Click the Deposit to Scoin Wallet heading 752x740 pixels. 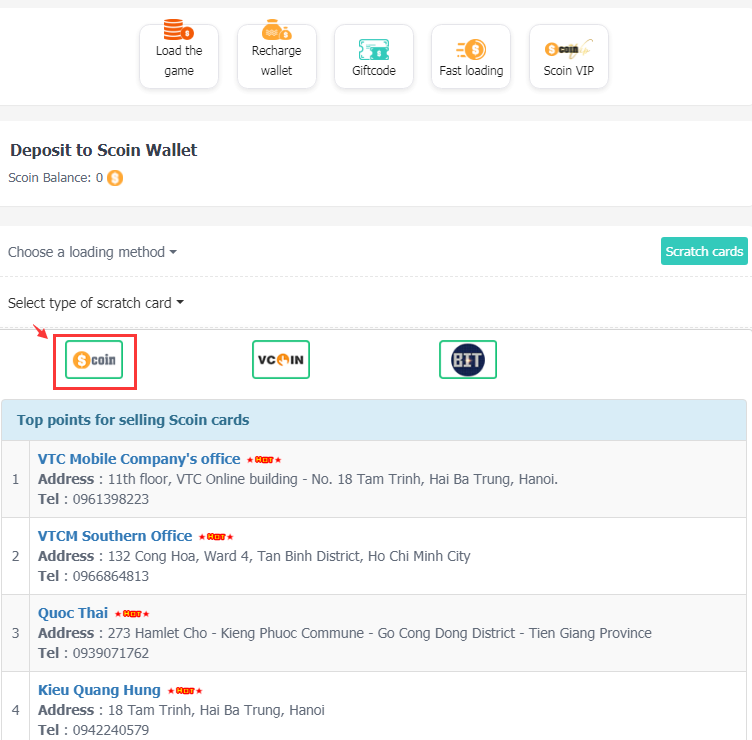pos(104,150)
